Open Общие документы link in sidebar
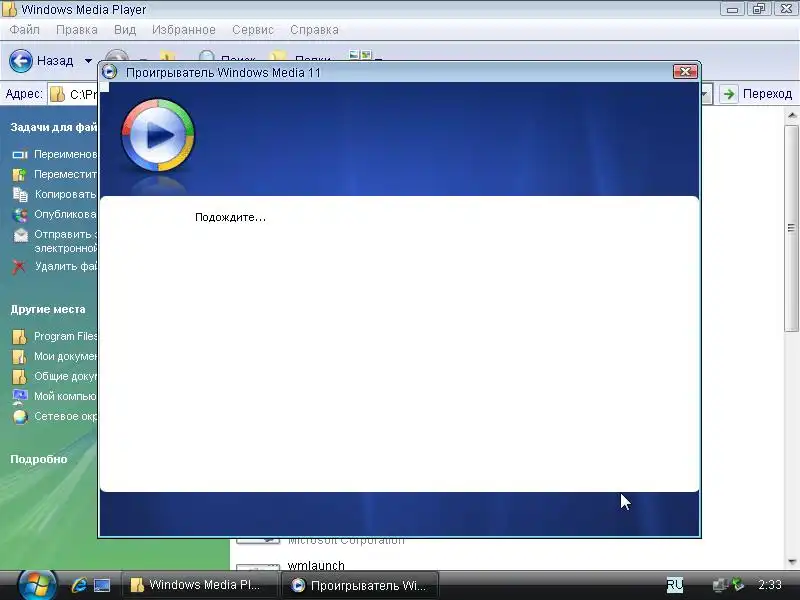800x600 pixels. [65, 377]
